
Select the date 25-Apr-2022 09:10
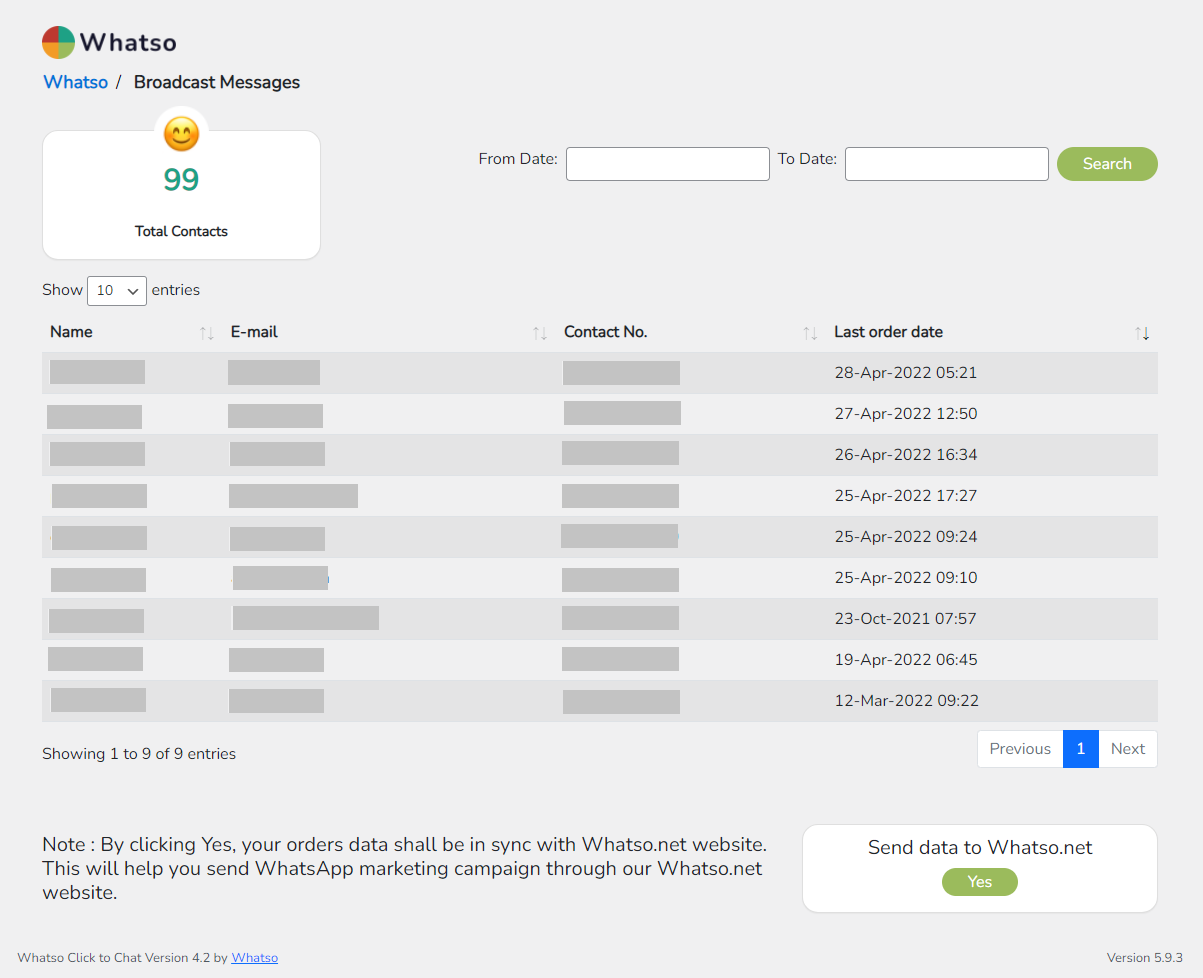(906, 578)
